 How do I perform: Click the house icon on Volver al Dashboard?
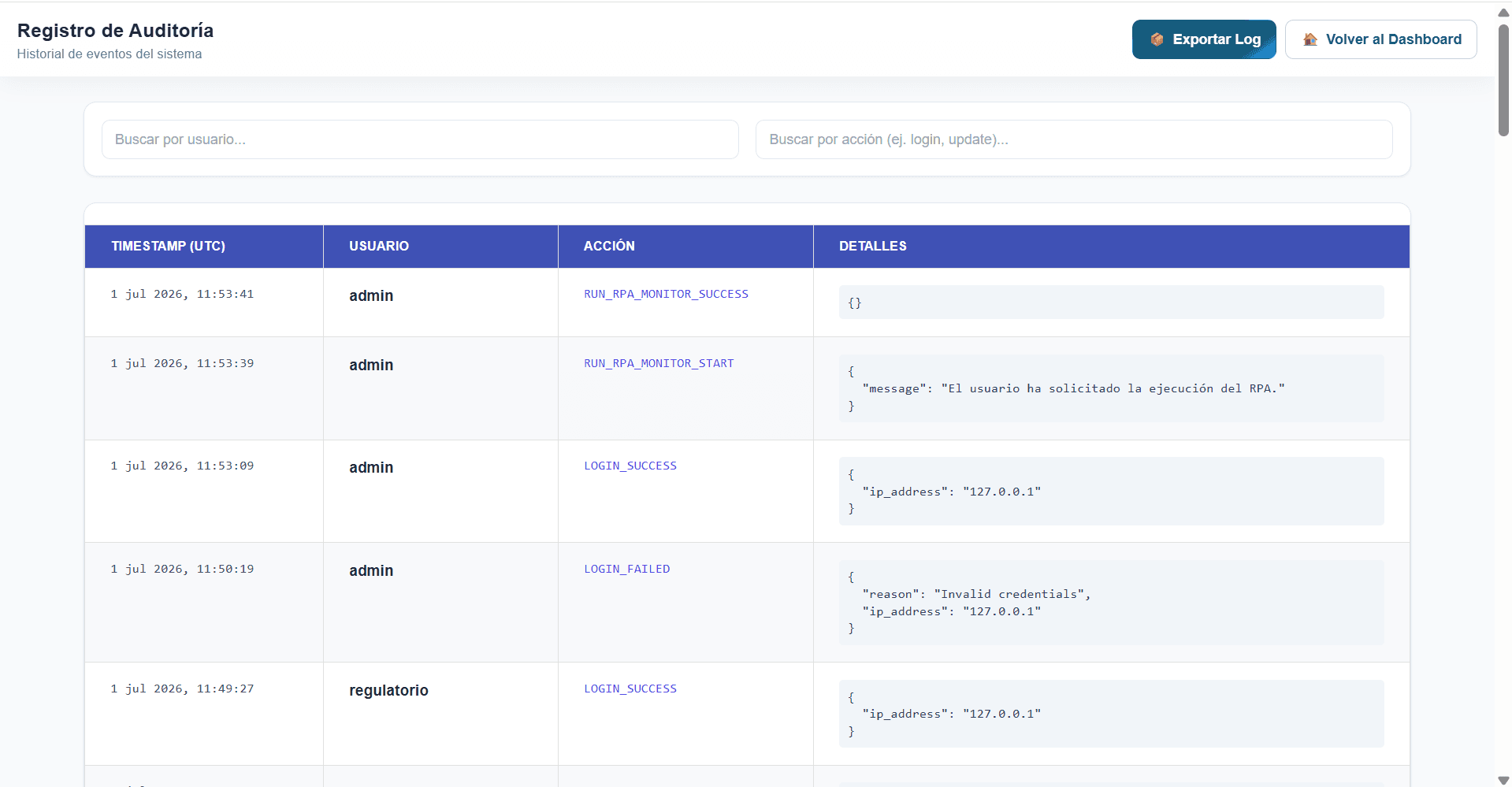1310,39
